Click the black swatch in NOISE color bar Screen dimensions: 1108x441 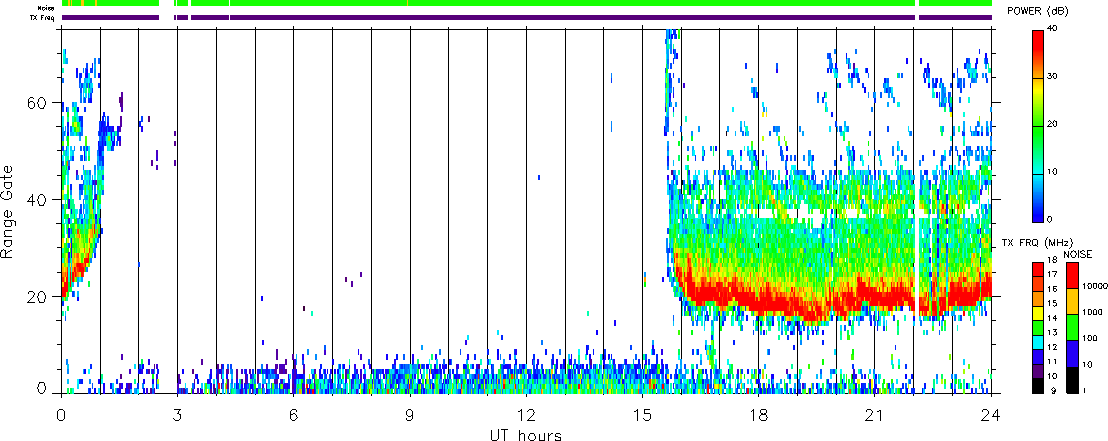point(1072,380)
